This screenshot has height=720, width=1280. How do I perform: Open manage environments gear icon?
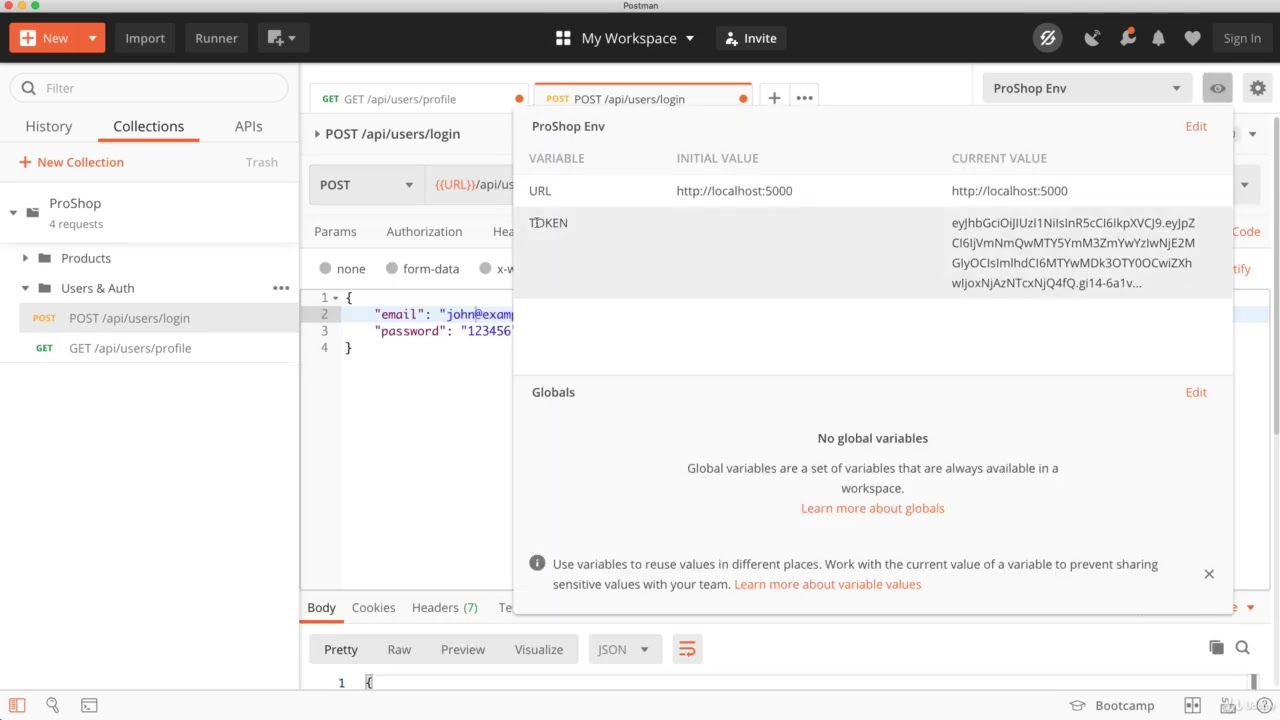1258,88
